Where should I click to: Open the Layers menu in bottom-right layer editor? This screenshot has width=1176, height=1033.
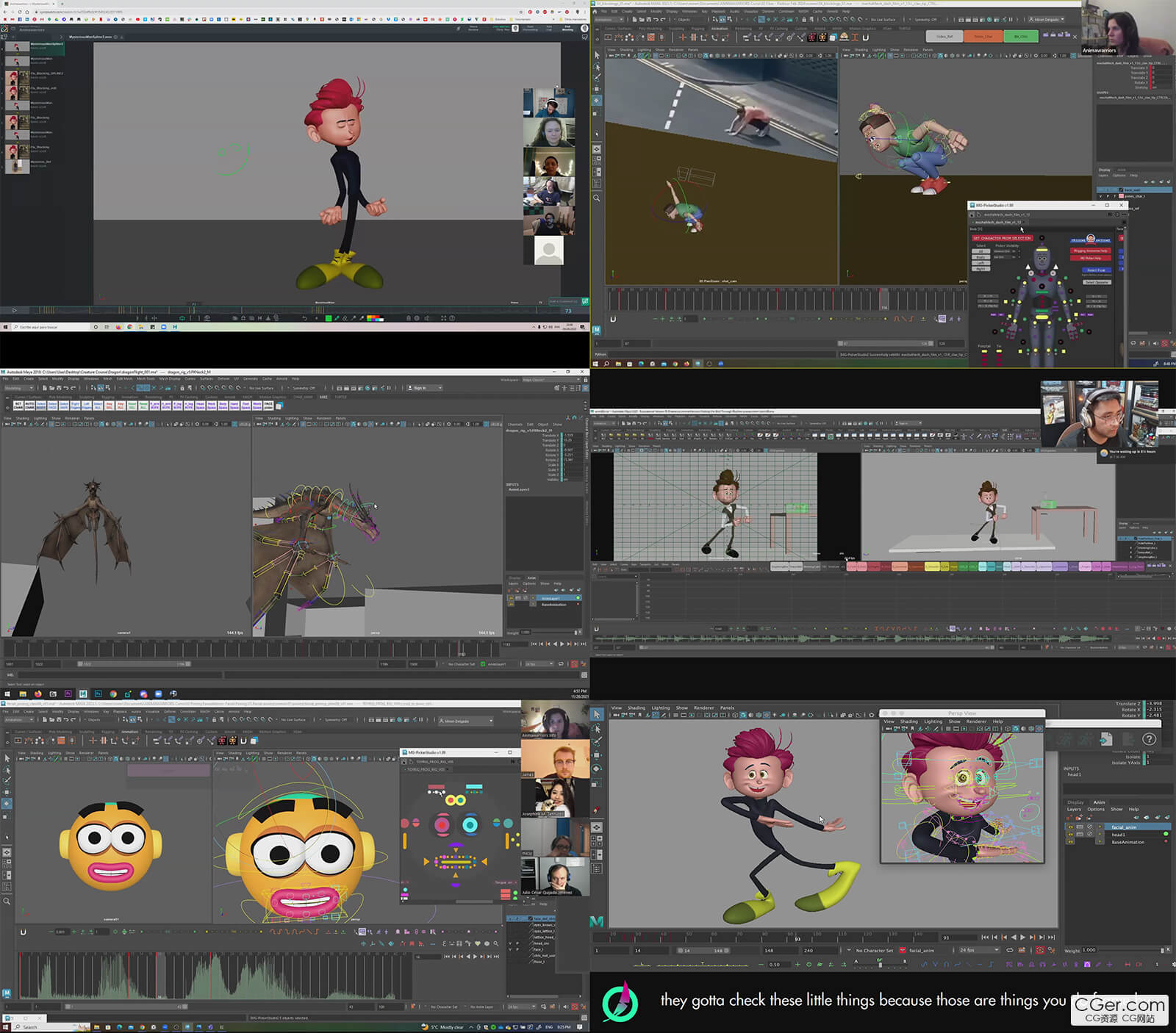pos(1074,809)
